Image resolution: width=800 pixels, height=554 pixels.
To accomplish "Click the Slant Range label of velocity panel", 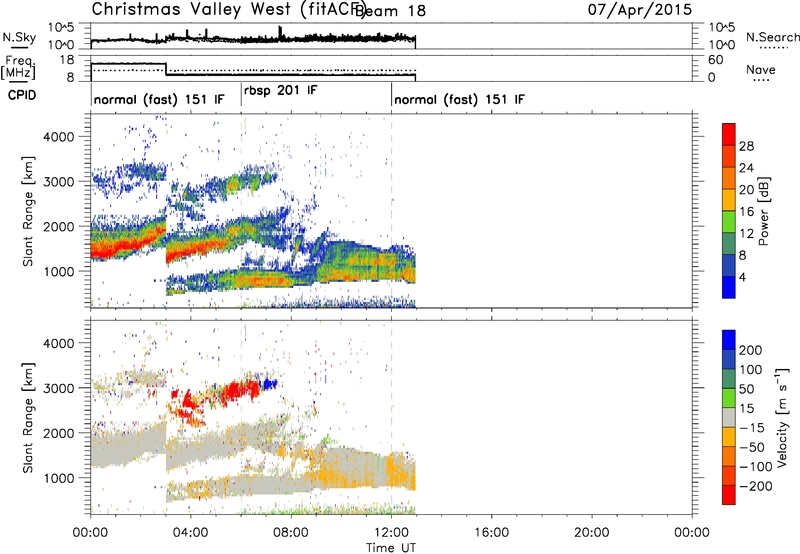I will [x=28, y=417].
